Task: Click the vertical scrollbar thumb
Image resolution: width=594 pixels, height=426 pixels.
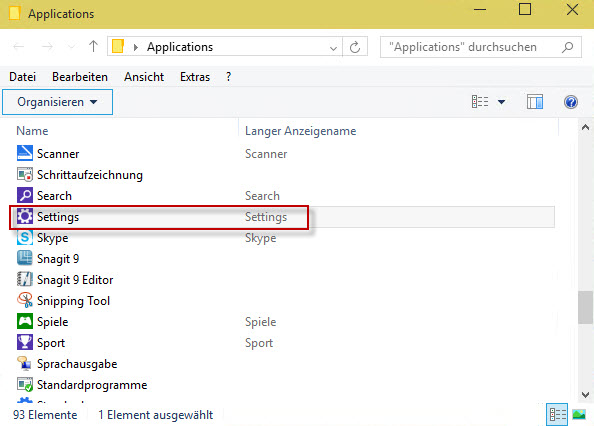Action: [x=585, y=307]
